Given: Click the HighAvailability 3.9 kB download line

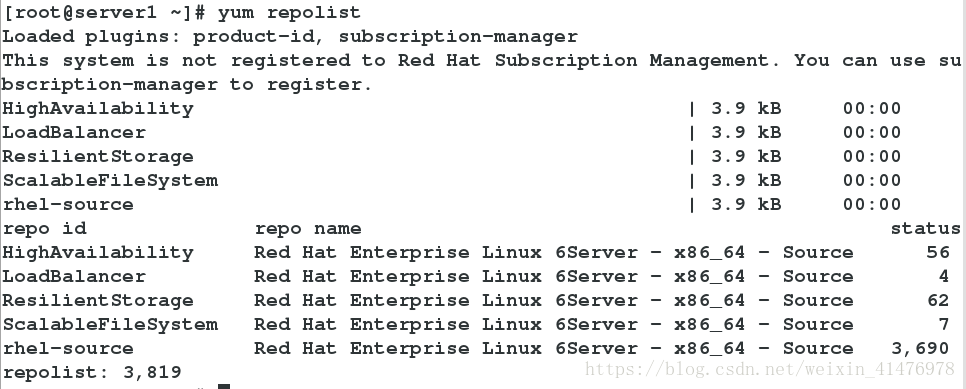Looking at the screenshot, I should pyautogui.click(x=452, y=109).
